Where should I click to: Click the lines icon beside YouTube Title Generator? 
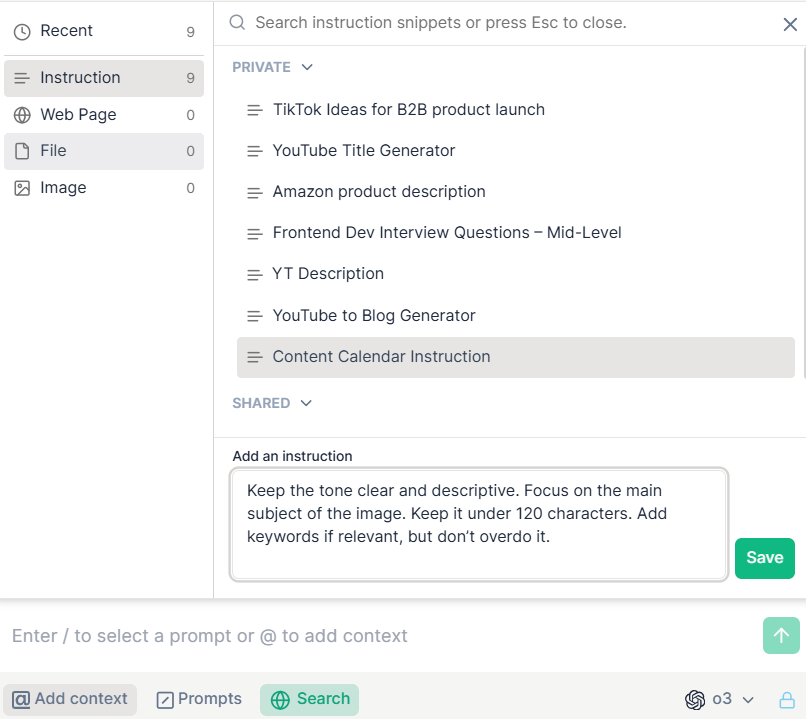(254, 151)
